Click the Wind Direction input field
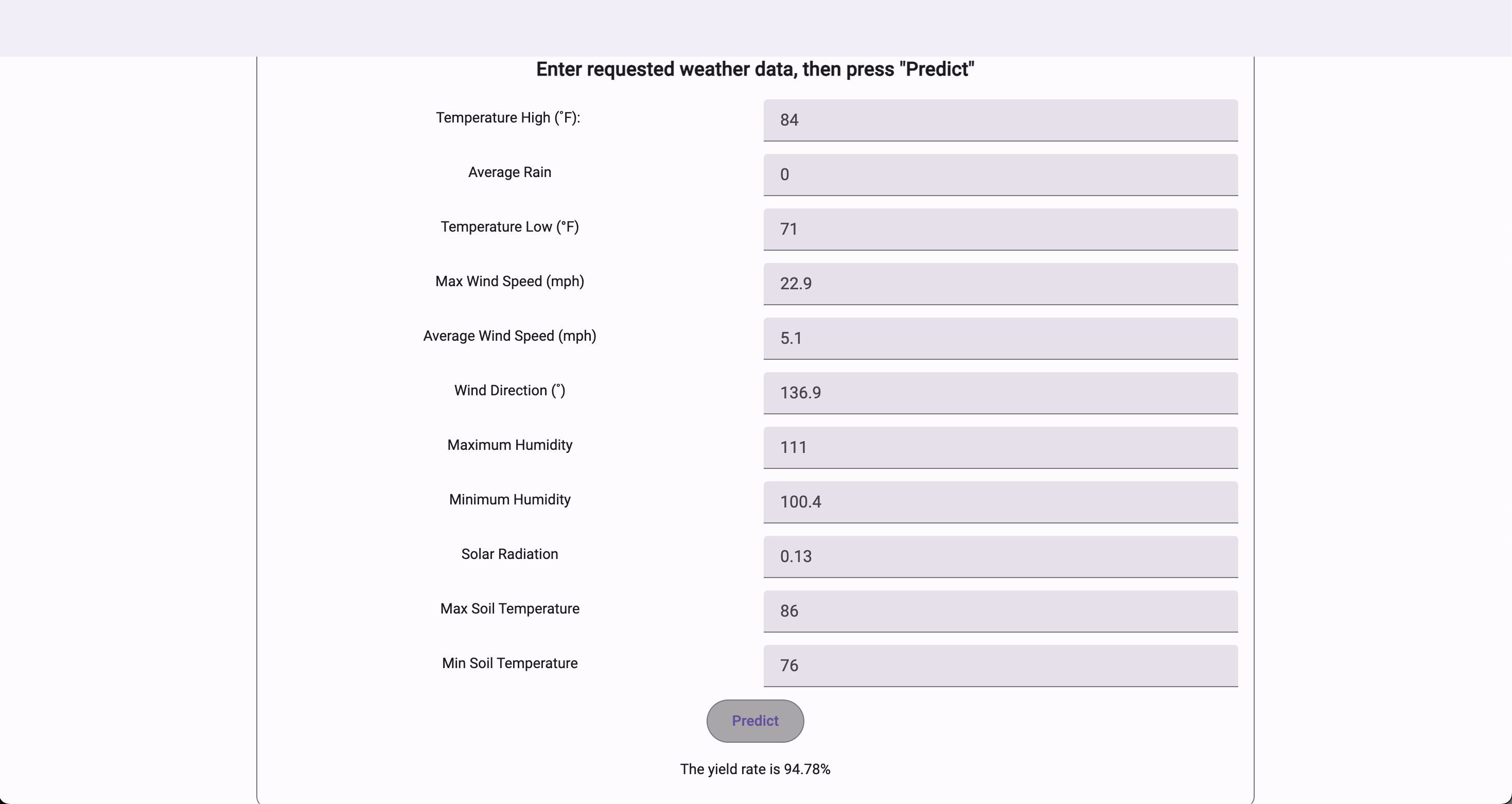 [x=1000, y=393]
